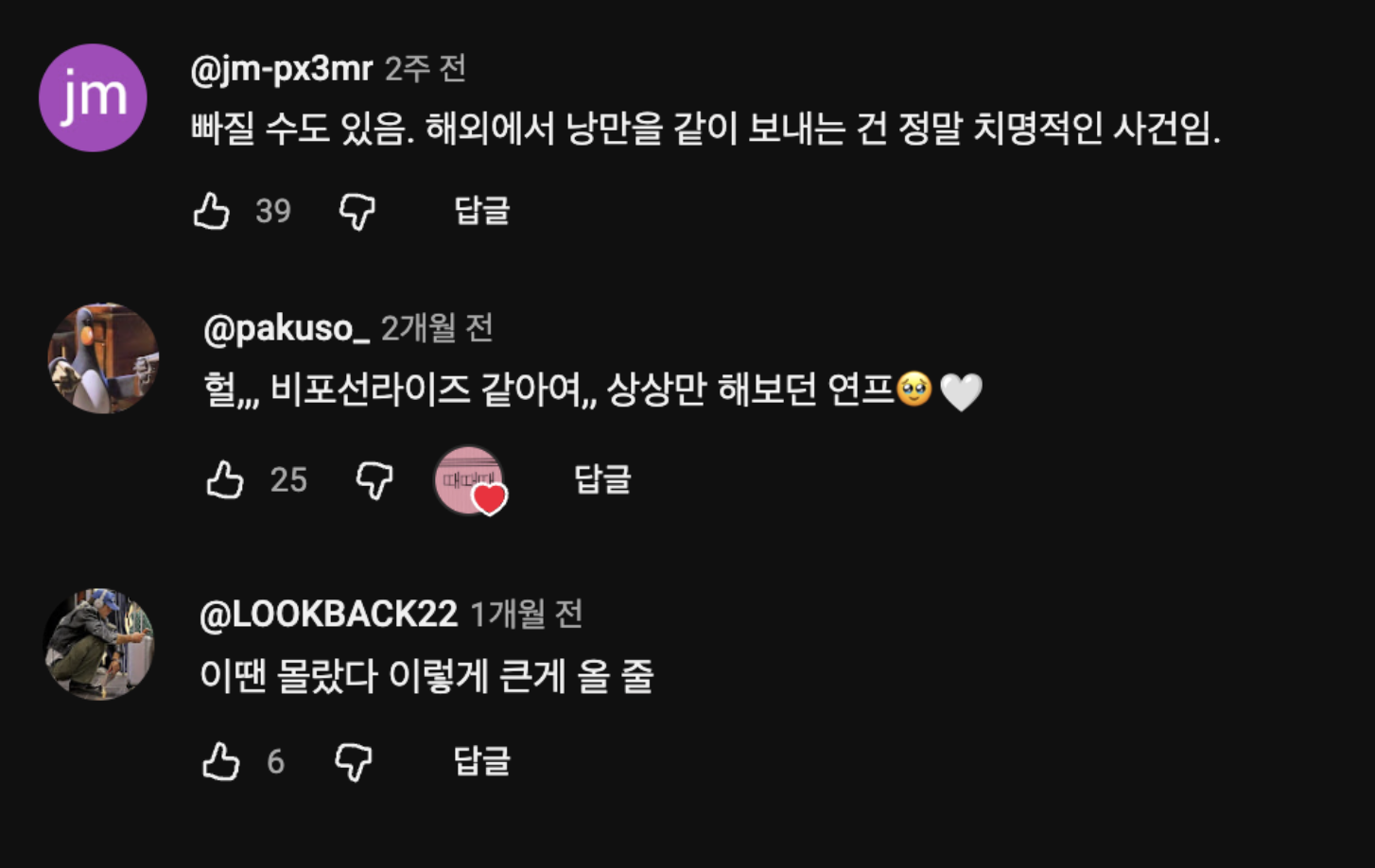
Task: Dislike the comment by @jm-px3mr
Action: tap(357, 212)
